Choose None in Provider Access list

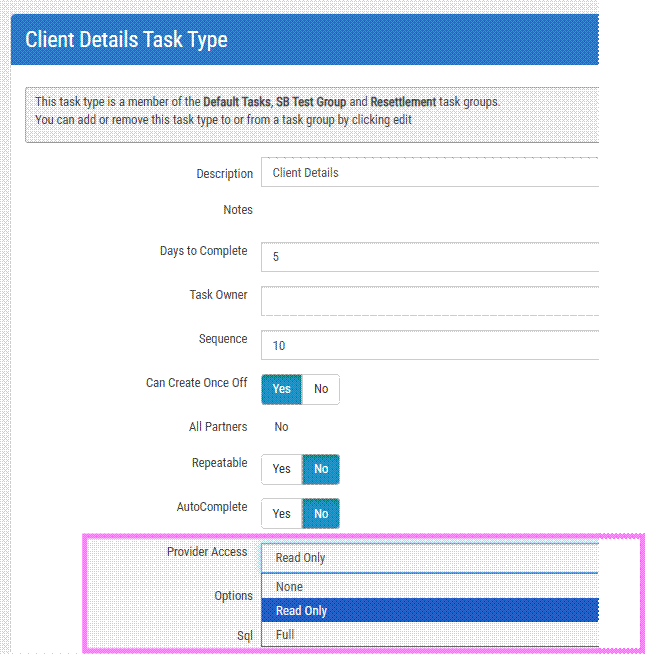[x=430, y=586]
